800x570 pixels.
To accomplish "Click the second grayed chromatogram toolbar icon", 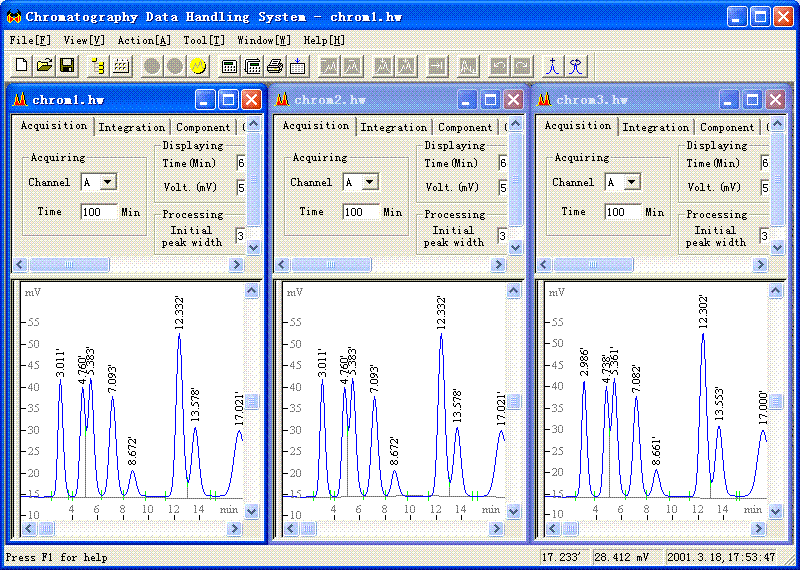I will (353, 65).
